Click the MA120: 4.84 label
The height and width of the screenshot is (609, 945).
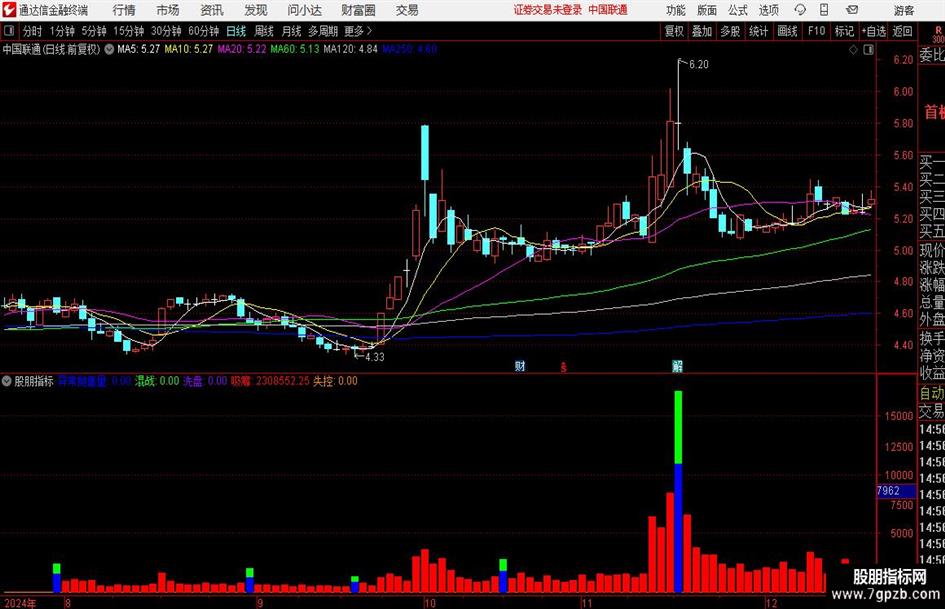(350, 49)
